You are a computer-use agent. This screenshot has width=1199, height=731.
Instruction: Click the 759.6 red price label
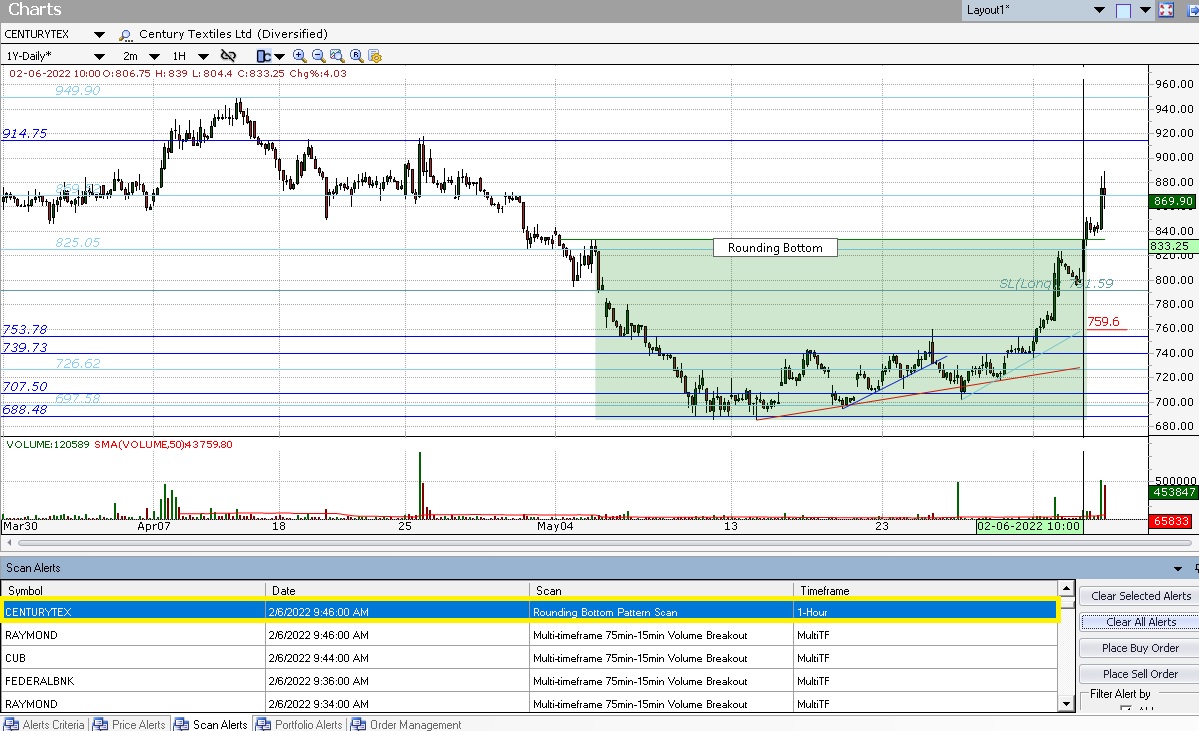(x=1103, y=322)
